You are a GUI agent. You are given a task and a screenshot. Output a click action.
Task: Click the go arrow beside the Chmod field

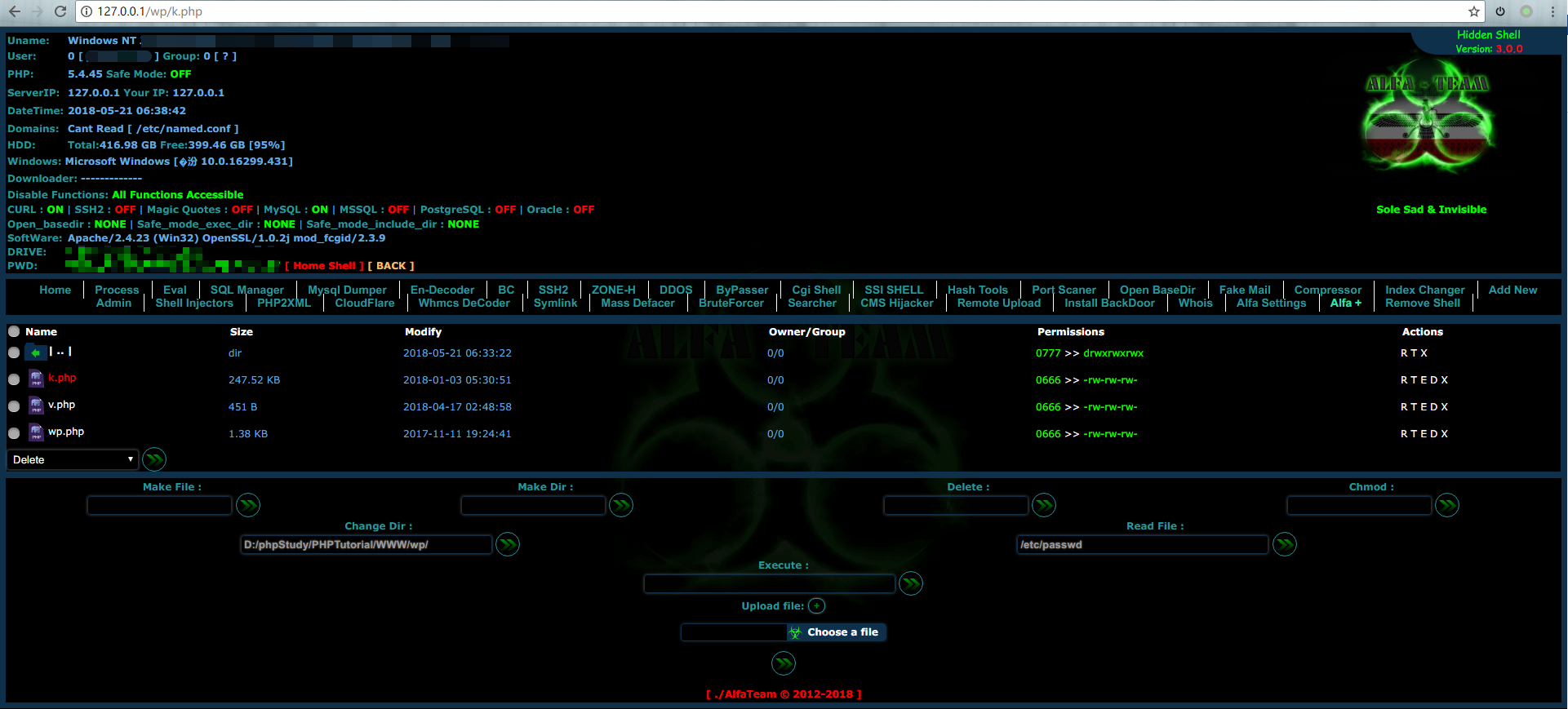click(1447, 505)
